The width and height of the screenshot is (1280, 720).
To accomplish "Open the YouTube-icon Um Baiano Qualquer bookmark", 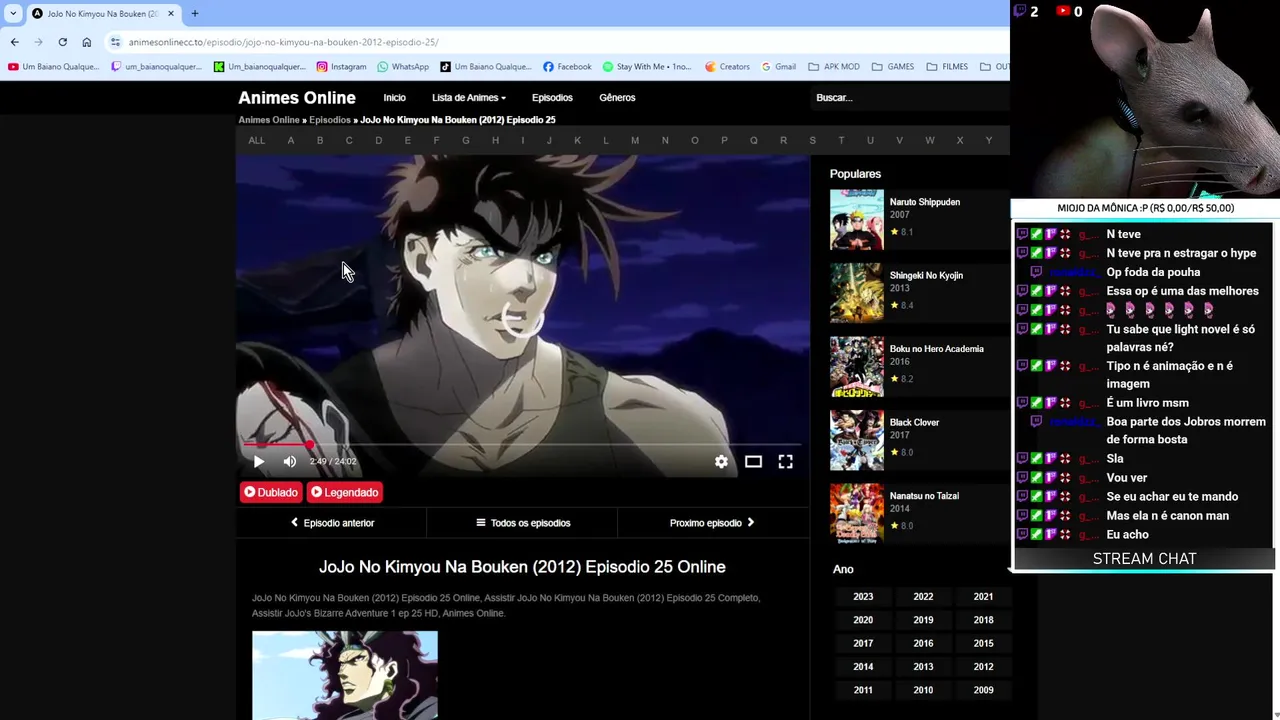I will tap(54, 67).
